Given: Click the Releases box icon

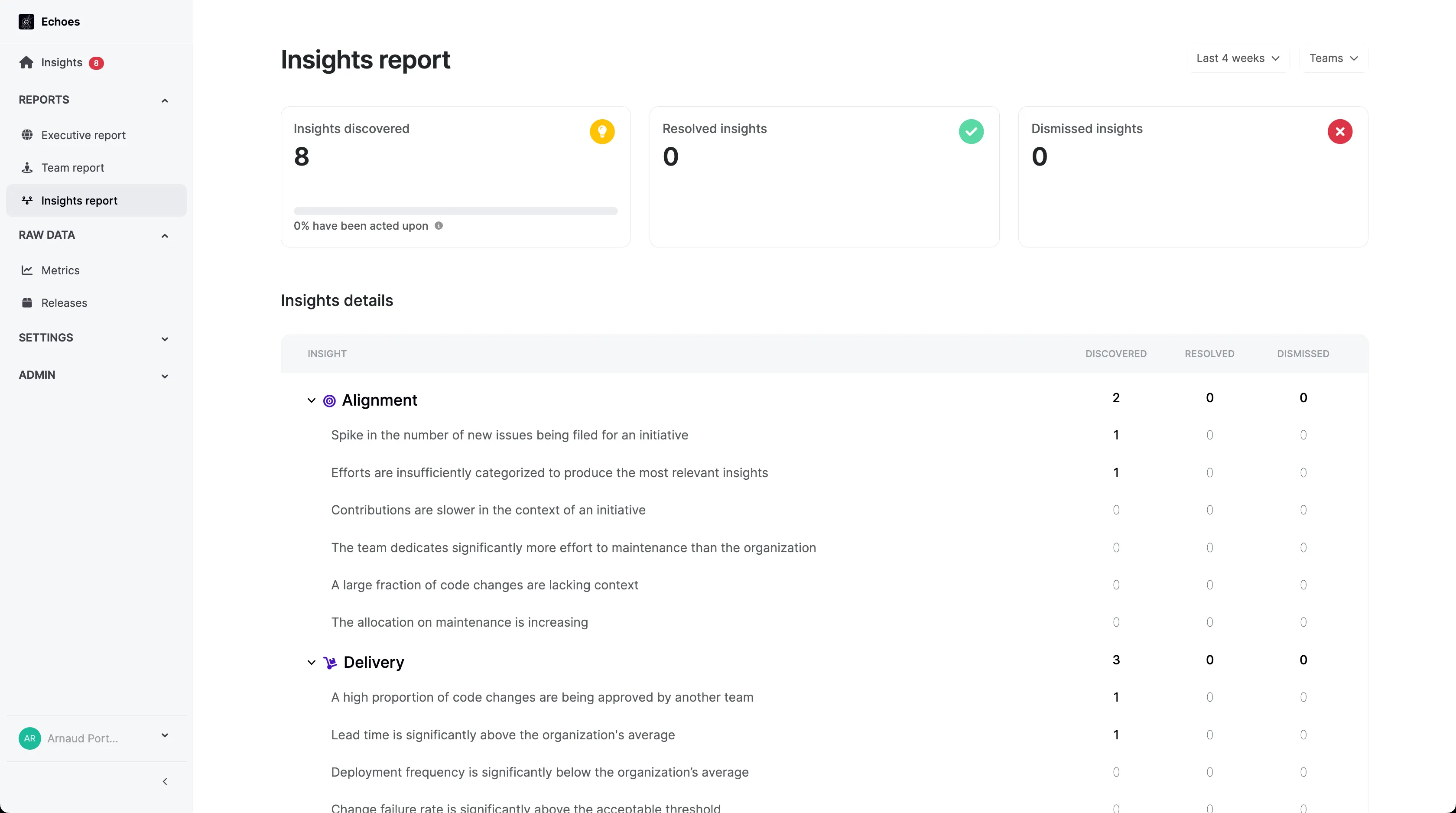Looking at the screenshot, I should pyautogui.click(x=26, y=302).
